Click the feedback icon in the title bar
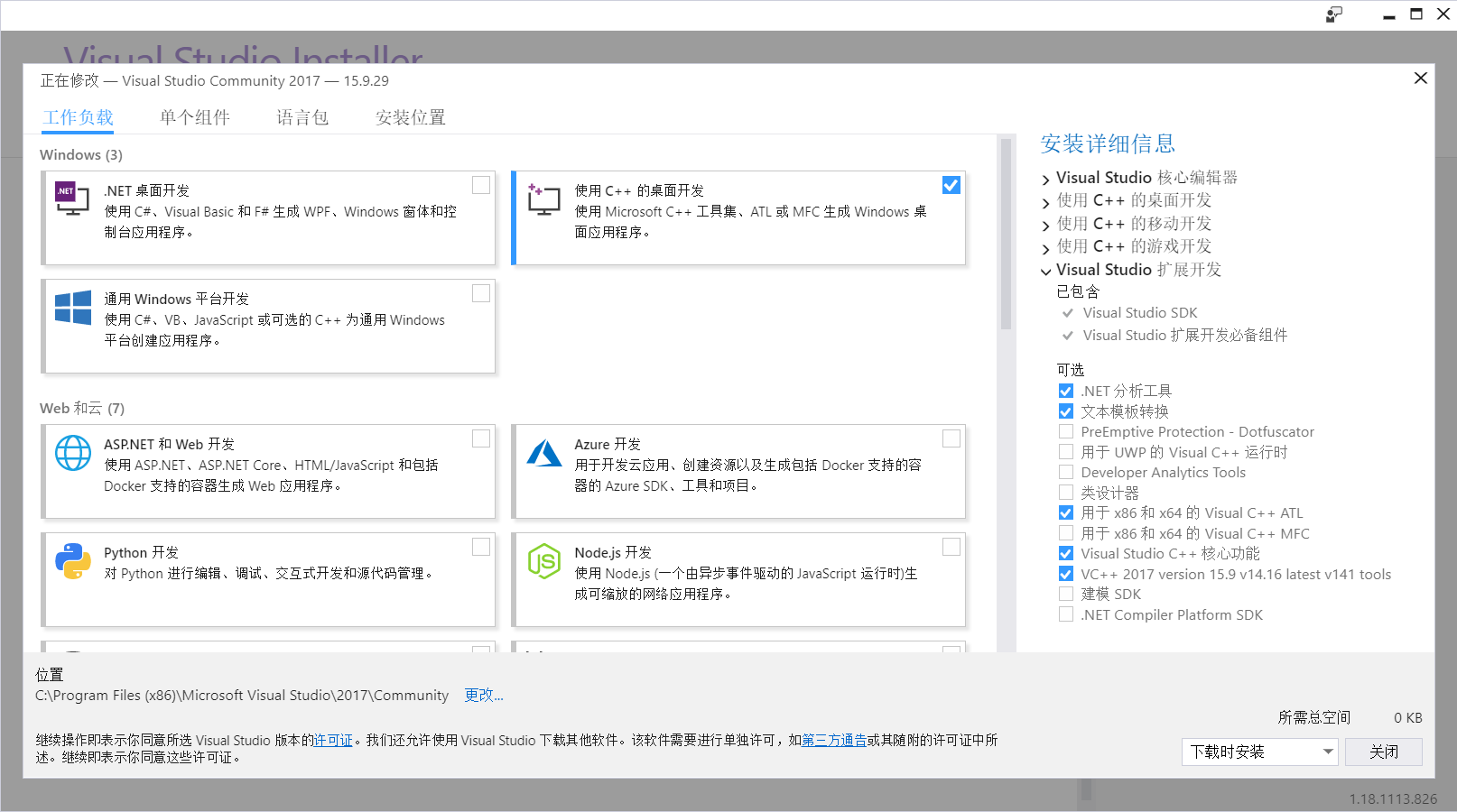Viewport: 1457px width, 812px height. click(x=1334, y=14)
